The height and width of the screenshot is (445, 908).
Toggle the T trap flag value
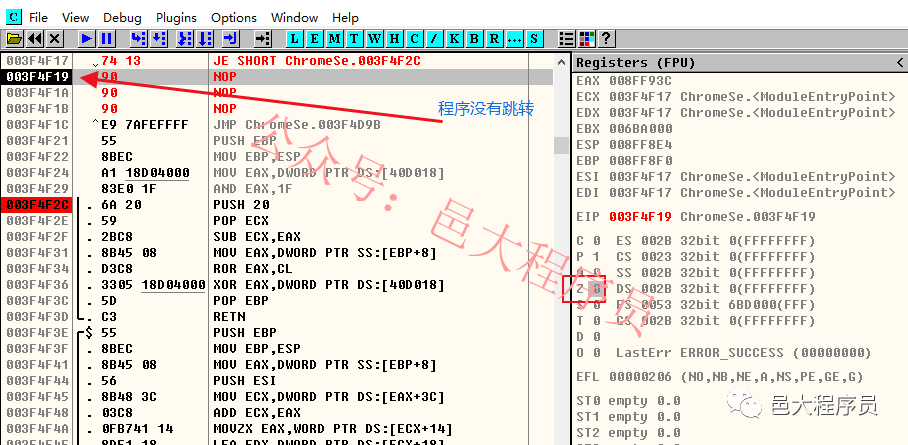tap(596, 320)
